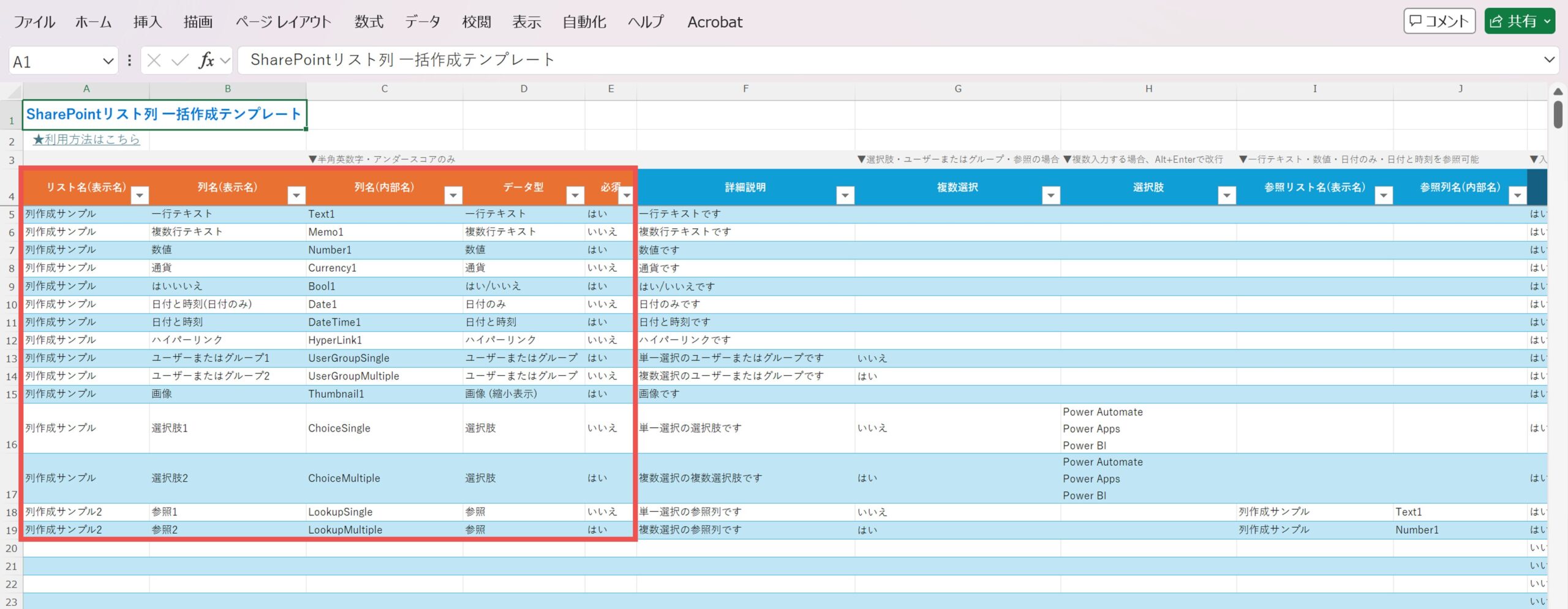
Task: Open the 選択肢 column filter arrow
Action: [1227, 195]
